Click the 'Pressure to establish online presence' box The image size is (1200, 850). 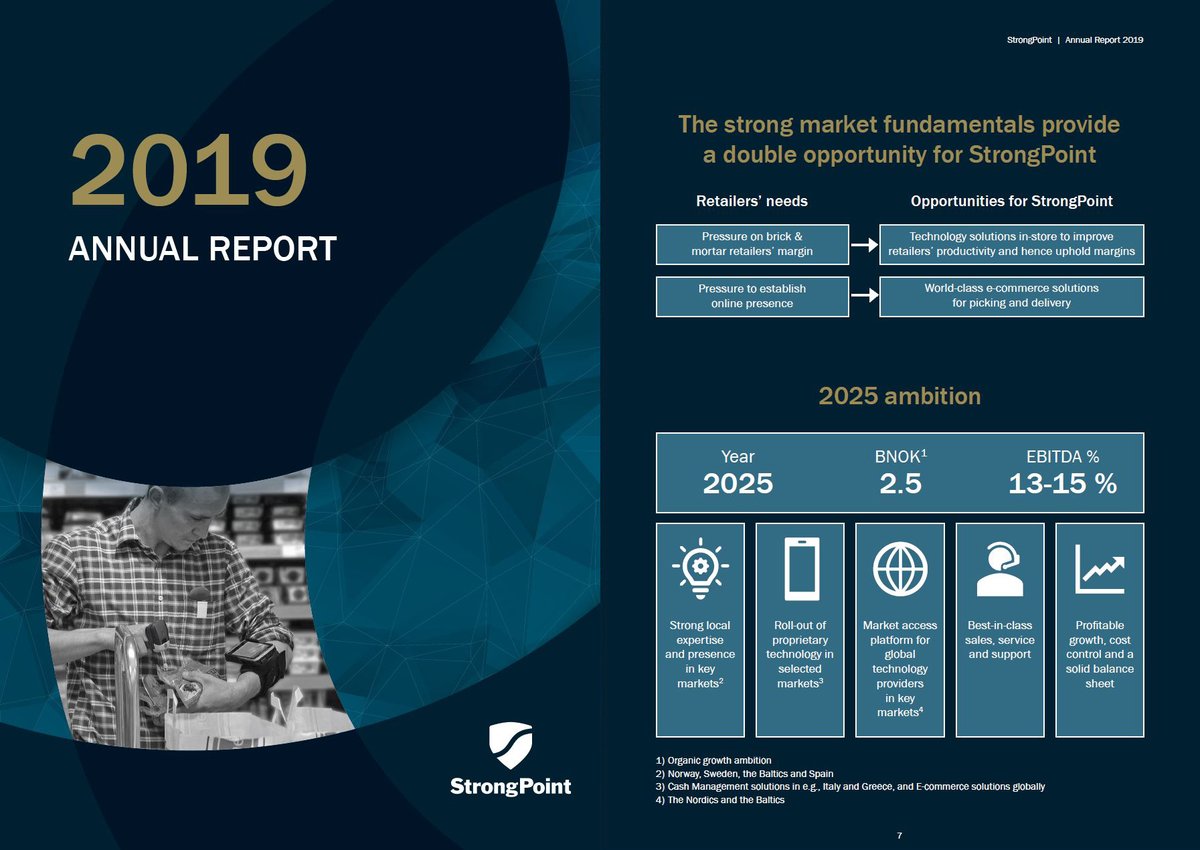coord(750,296)
